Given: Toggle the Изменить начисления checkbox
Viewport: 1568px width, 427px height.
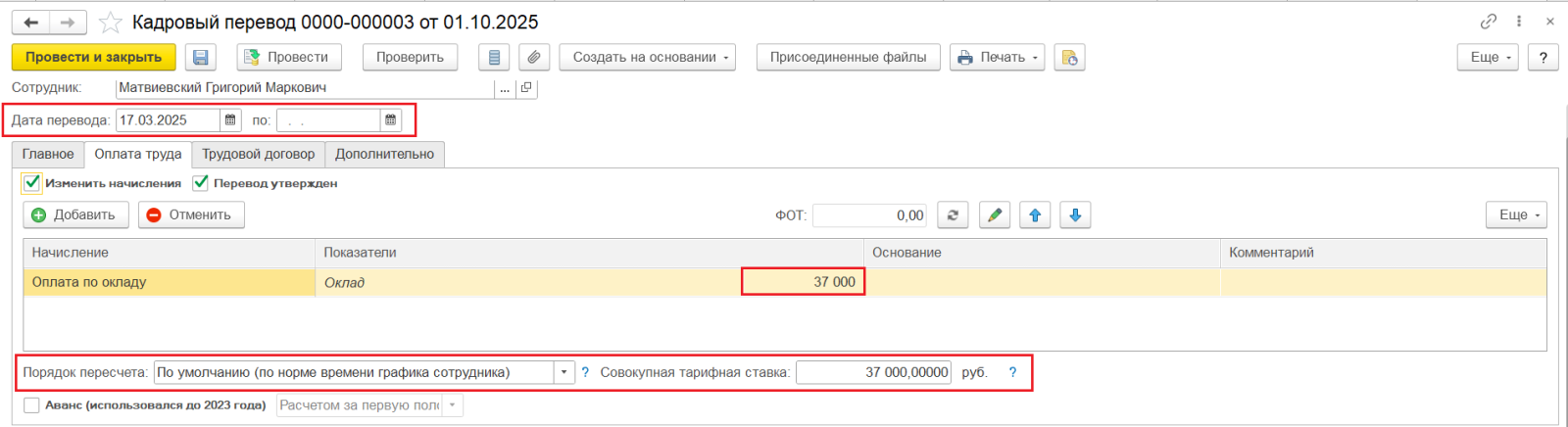Looking at the screenshot, I should point(32,183).
